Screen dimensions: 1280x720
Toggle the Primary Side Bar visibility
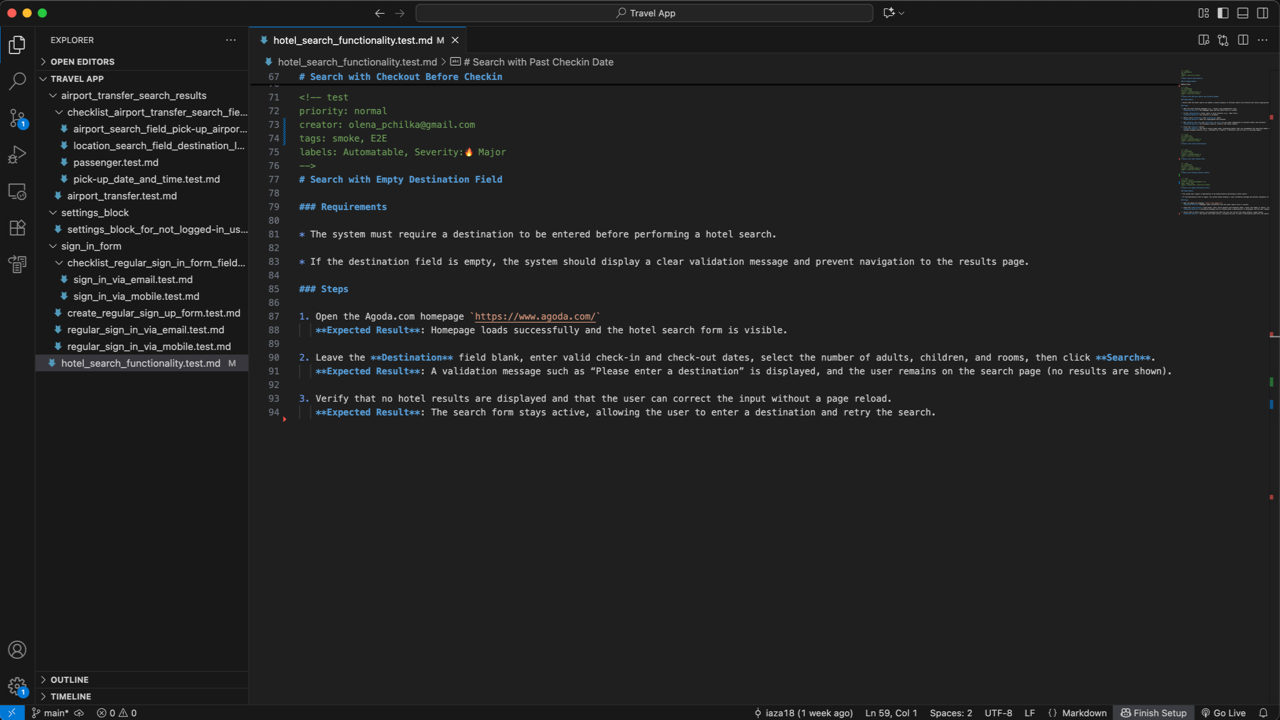click(x=1221, y=13)
